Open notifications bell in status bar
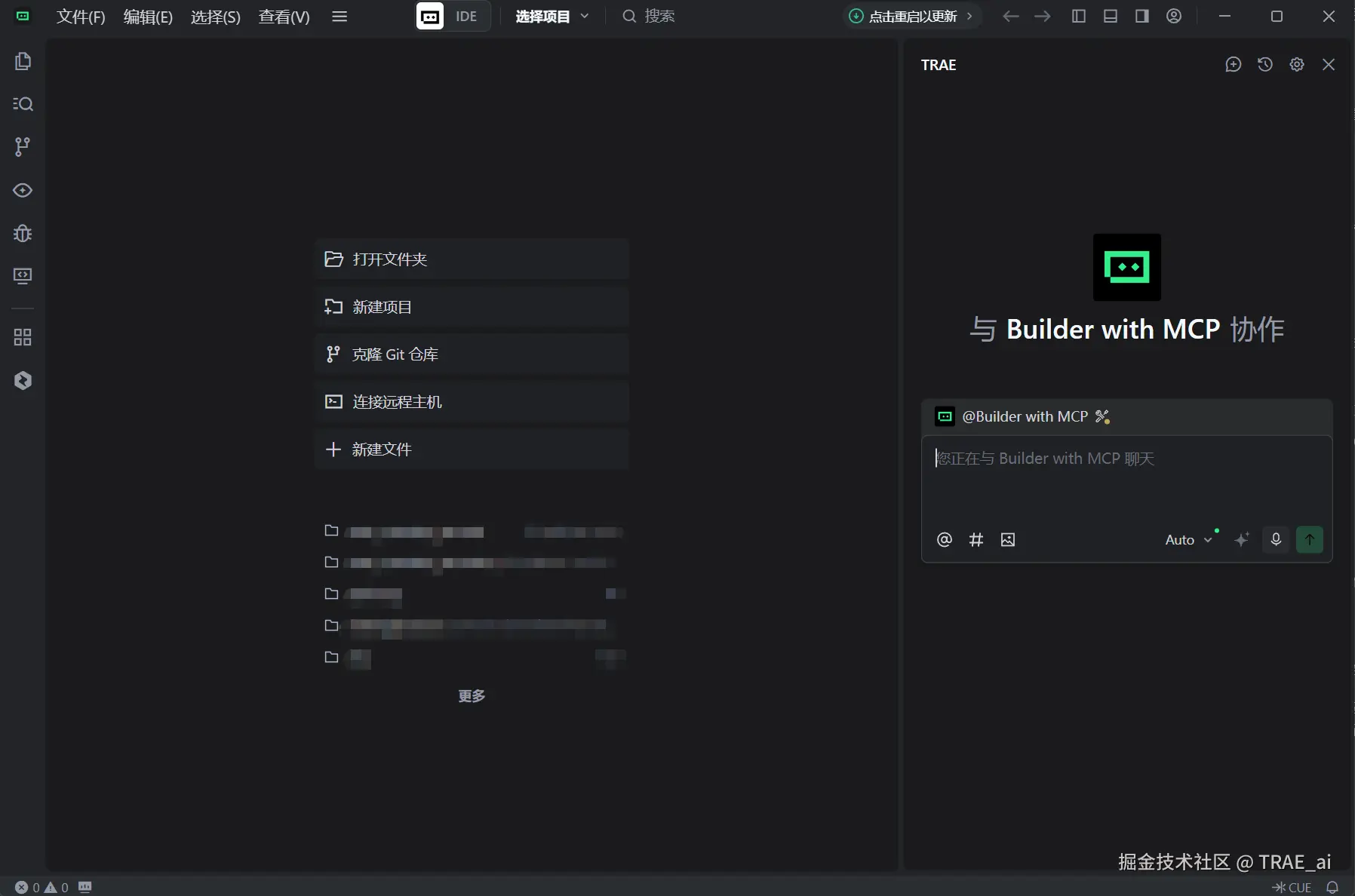The width and height of the screenshot is (1355, 896). tap(1332, 888)
